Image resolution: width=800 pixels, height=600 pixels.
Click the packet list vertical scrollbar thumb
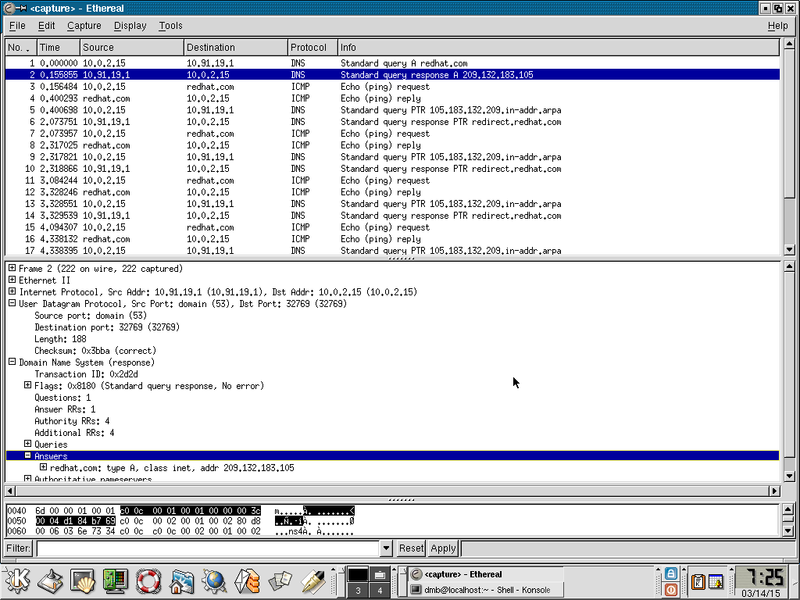click(x=789, y=124)
